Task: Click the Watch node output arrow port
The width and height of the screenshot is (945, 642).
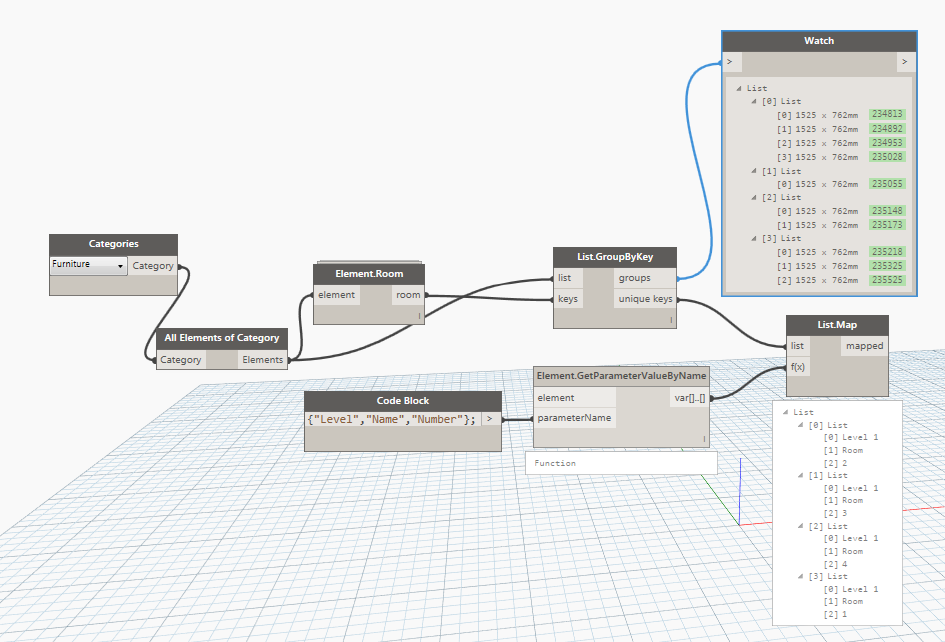Action: click(905, 62)
